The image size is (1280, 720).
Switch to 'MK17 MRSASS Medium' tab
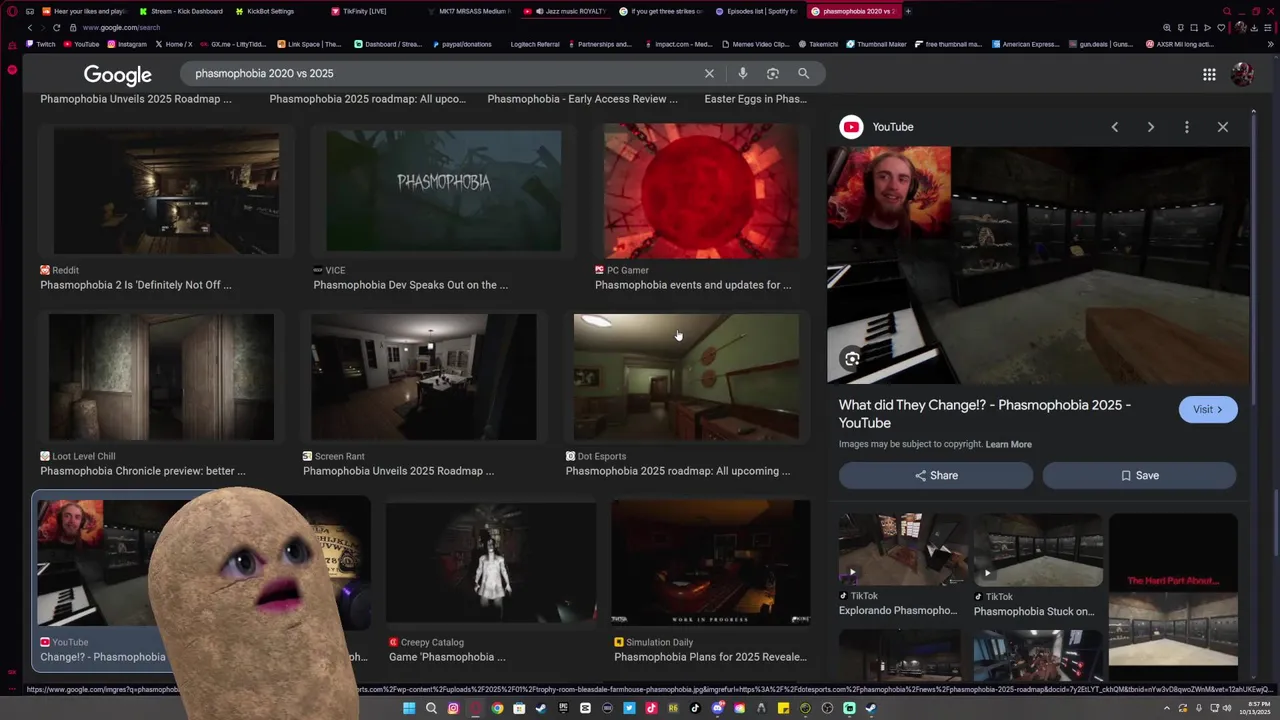point(470,11)
